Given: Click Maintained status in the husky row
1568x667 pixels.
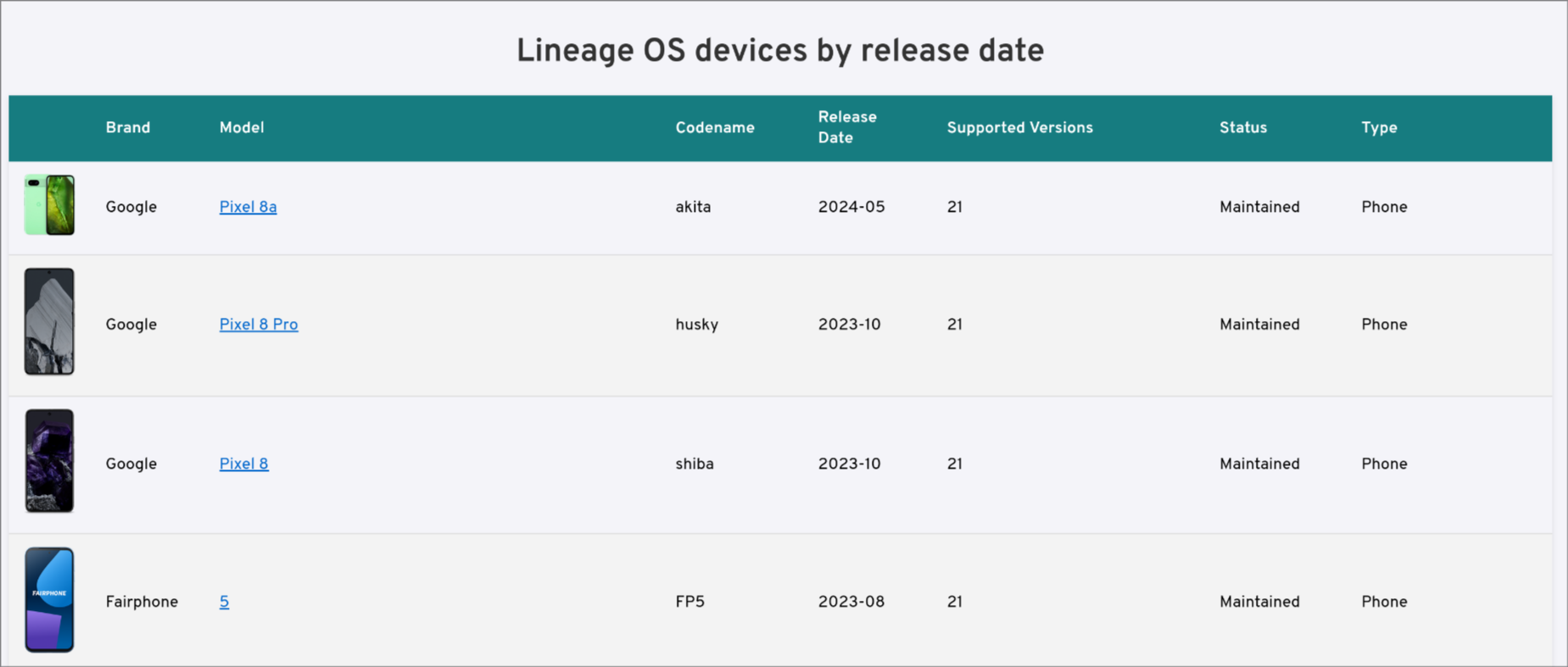Looking at the screenshot, I should coord(1259,325).
